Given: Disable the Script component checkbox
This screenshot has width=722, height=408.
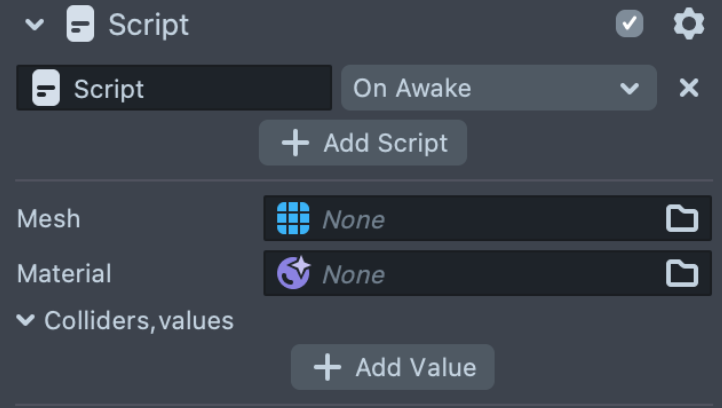Looking at the screenshot, I should click(629, 24).
